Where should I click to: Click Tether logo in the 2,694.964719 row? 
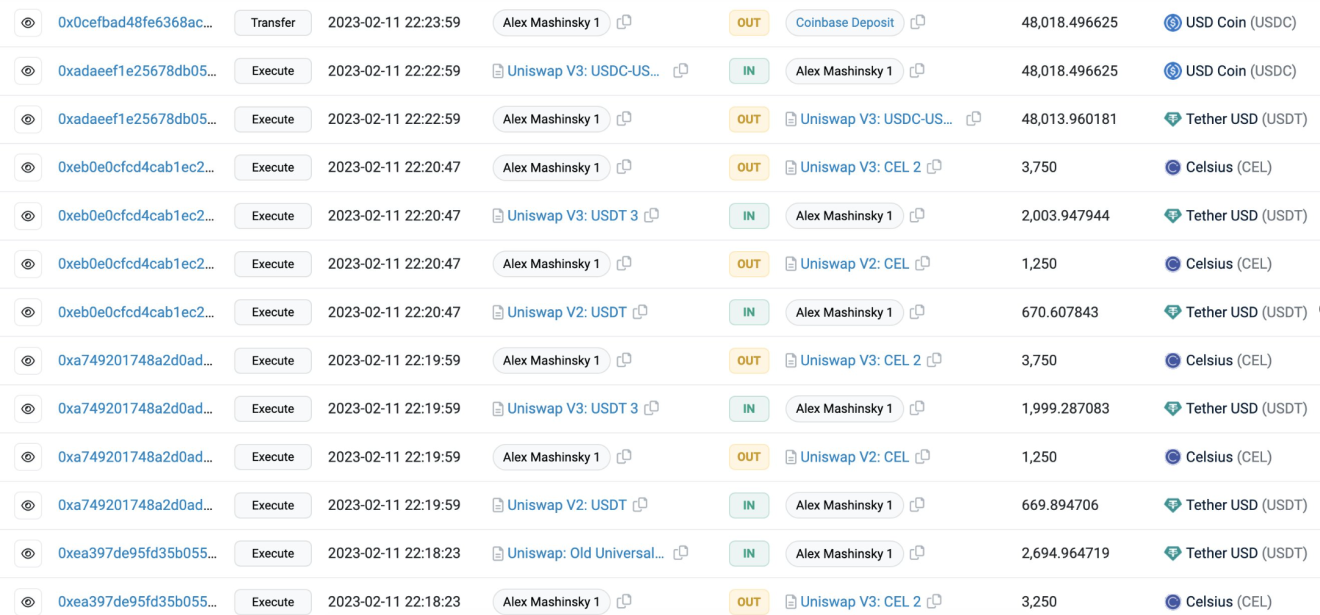pyautogui.click(x=1172, y=553)
